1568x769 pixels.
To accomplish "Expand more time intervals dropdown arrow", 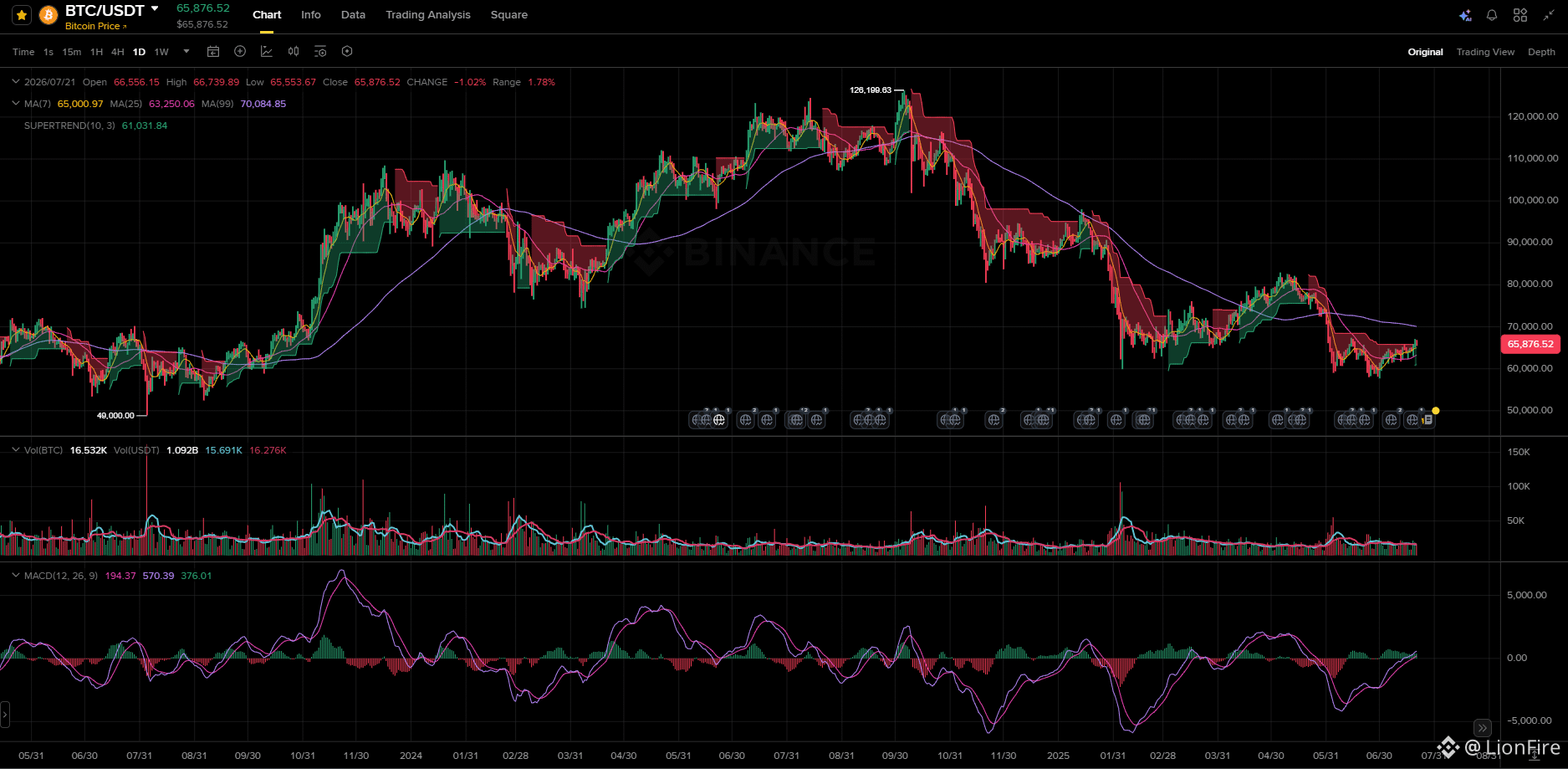I will (x=186, y=52).
